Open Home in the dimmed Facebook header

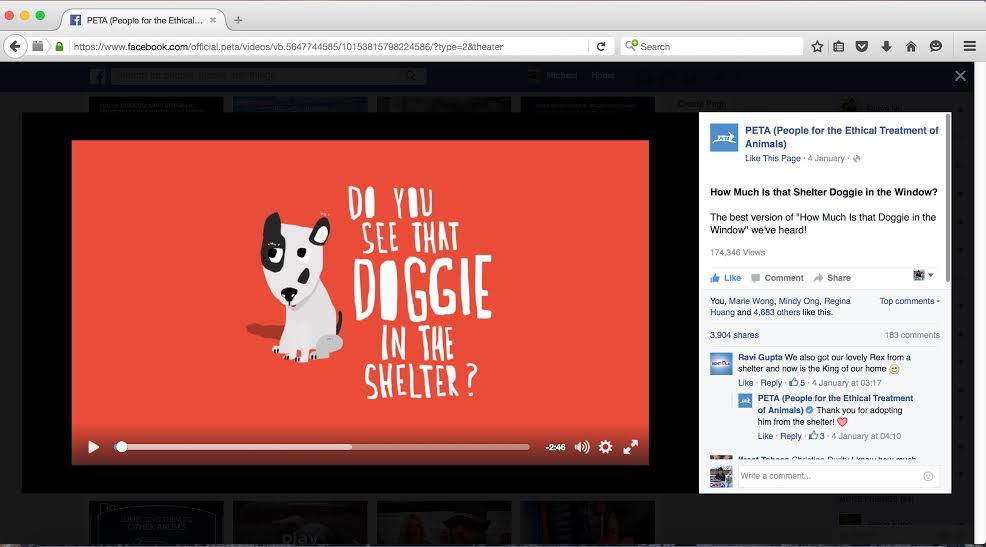point(602,75)
